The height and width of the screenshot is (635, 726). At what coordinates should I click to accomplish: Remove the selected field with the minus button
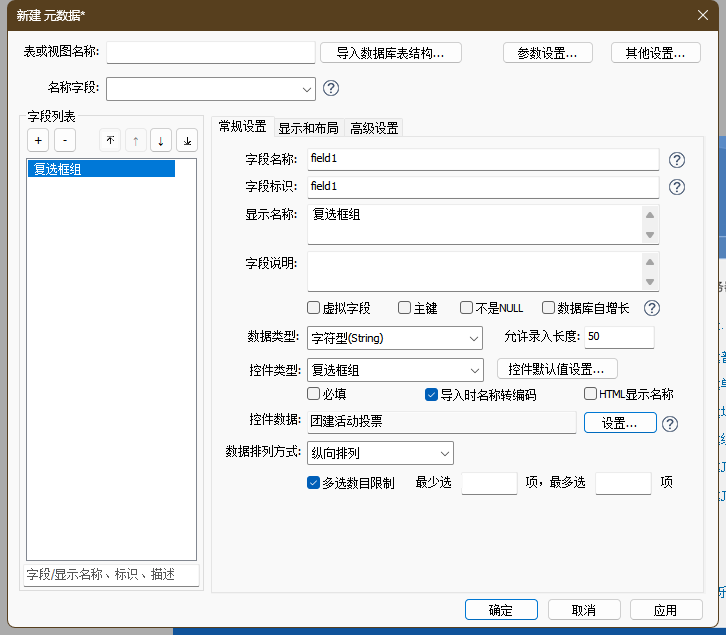(x=64, y=141)
